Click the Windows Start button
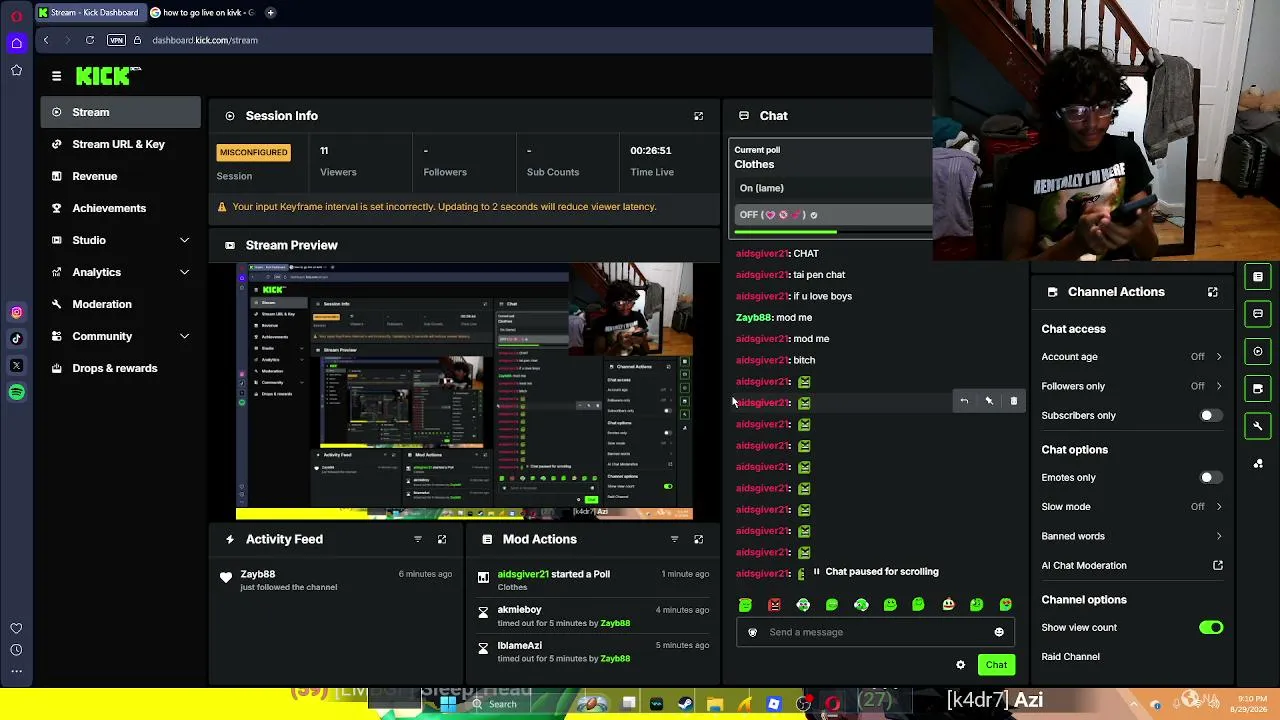This screenshot has height=720, width=1280. pos(448,704)
